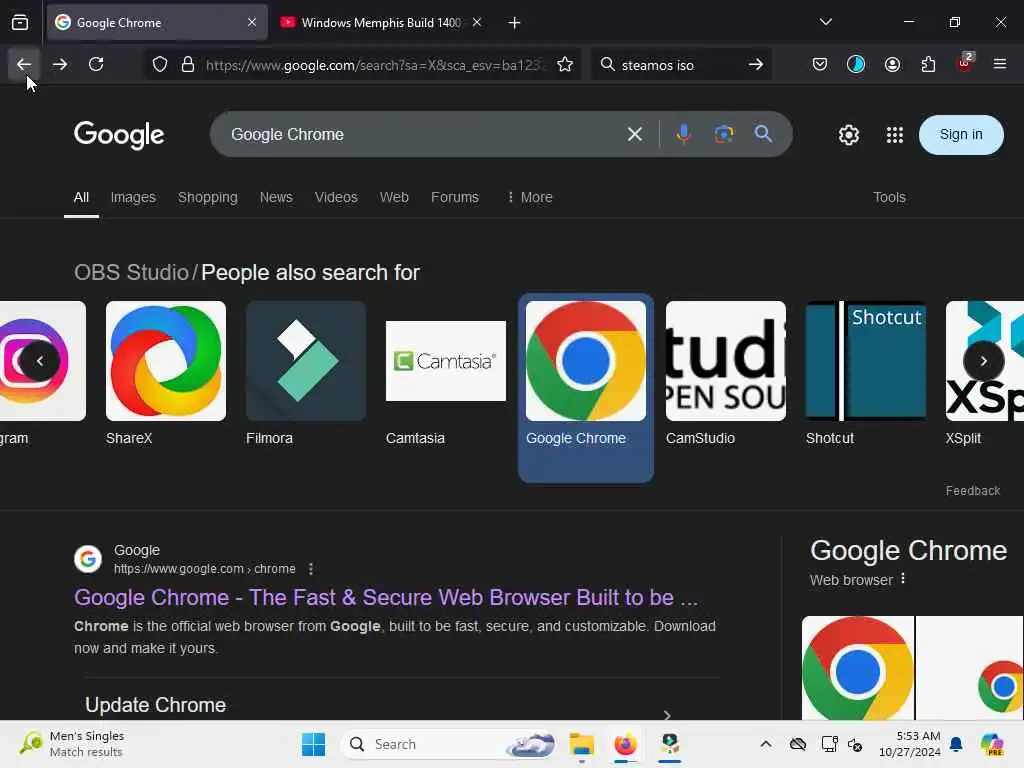Open File Explorer from the taskbar
The width and height of the screenshot is (1024, 768).
(x=581, y=744)
